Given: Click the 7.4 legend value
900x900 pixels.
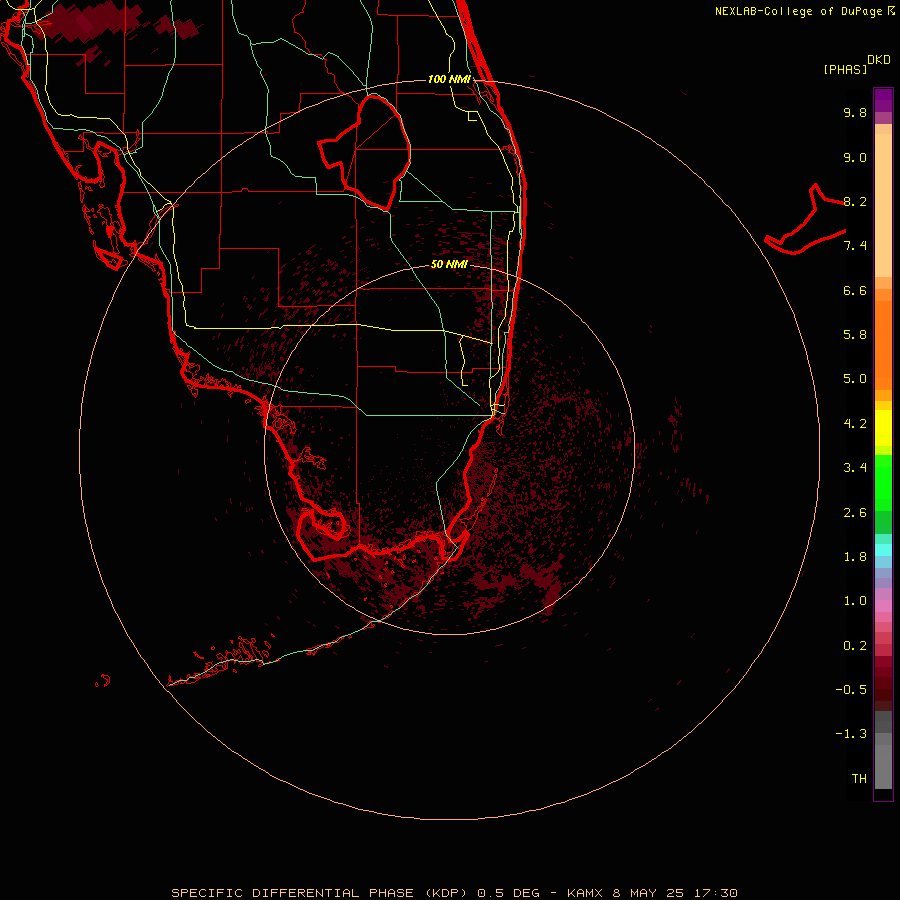Looking at the screenshot, I should 855,246.
